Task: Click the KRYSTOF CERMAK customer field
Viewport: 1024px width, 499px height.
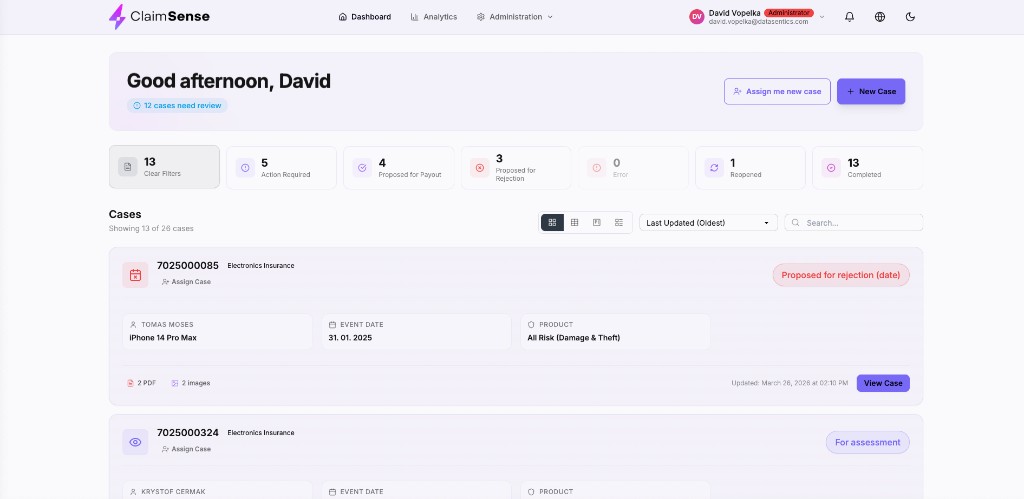Action: 217,491
